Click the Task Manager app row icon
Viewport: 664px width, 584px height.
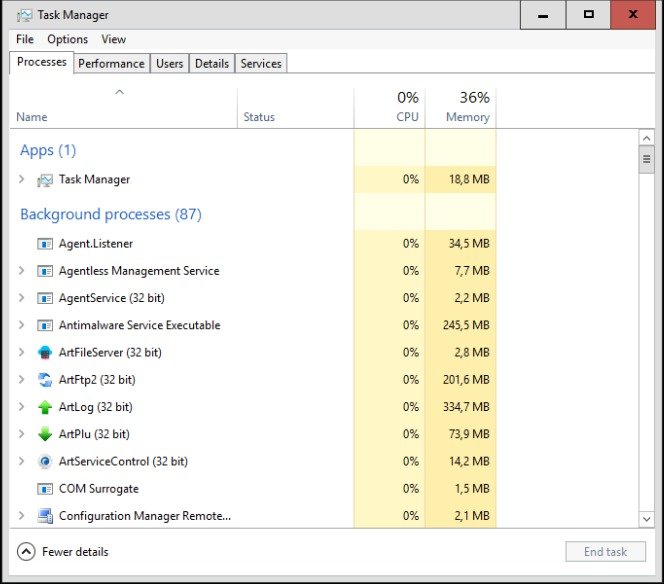(x=45, y=180)
